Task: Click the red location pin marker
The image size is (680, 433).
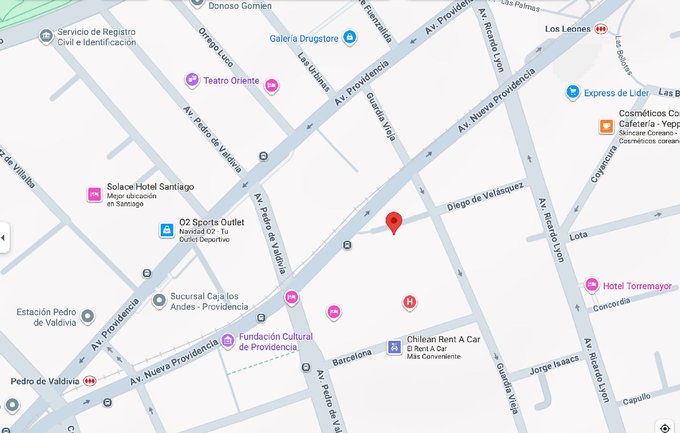Action: [x=394, y=223]
